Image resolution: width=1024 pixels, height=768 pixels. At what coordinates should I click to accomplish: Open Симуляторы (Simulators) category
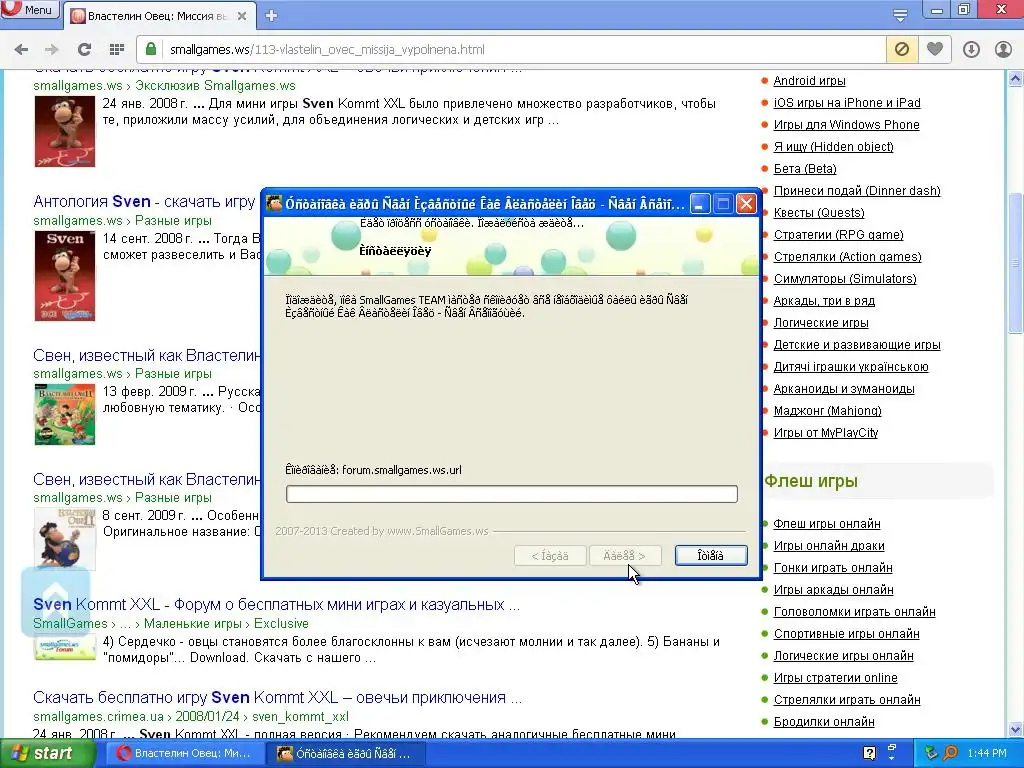point(845,279)
